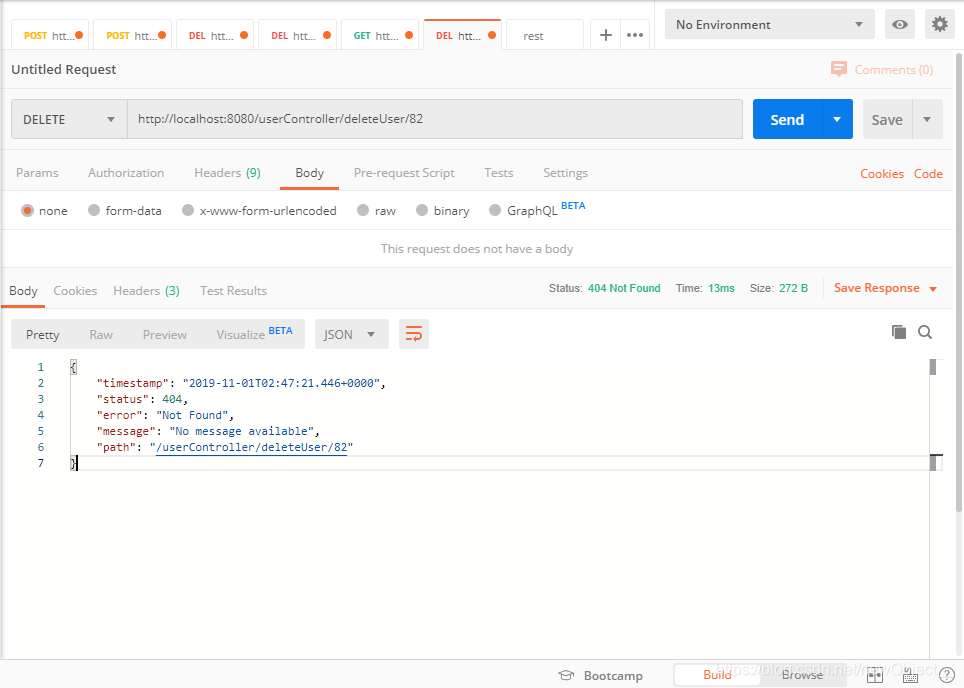Click the 13ms time value
964x688 pixels.
pos(721,288)
